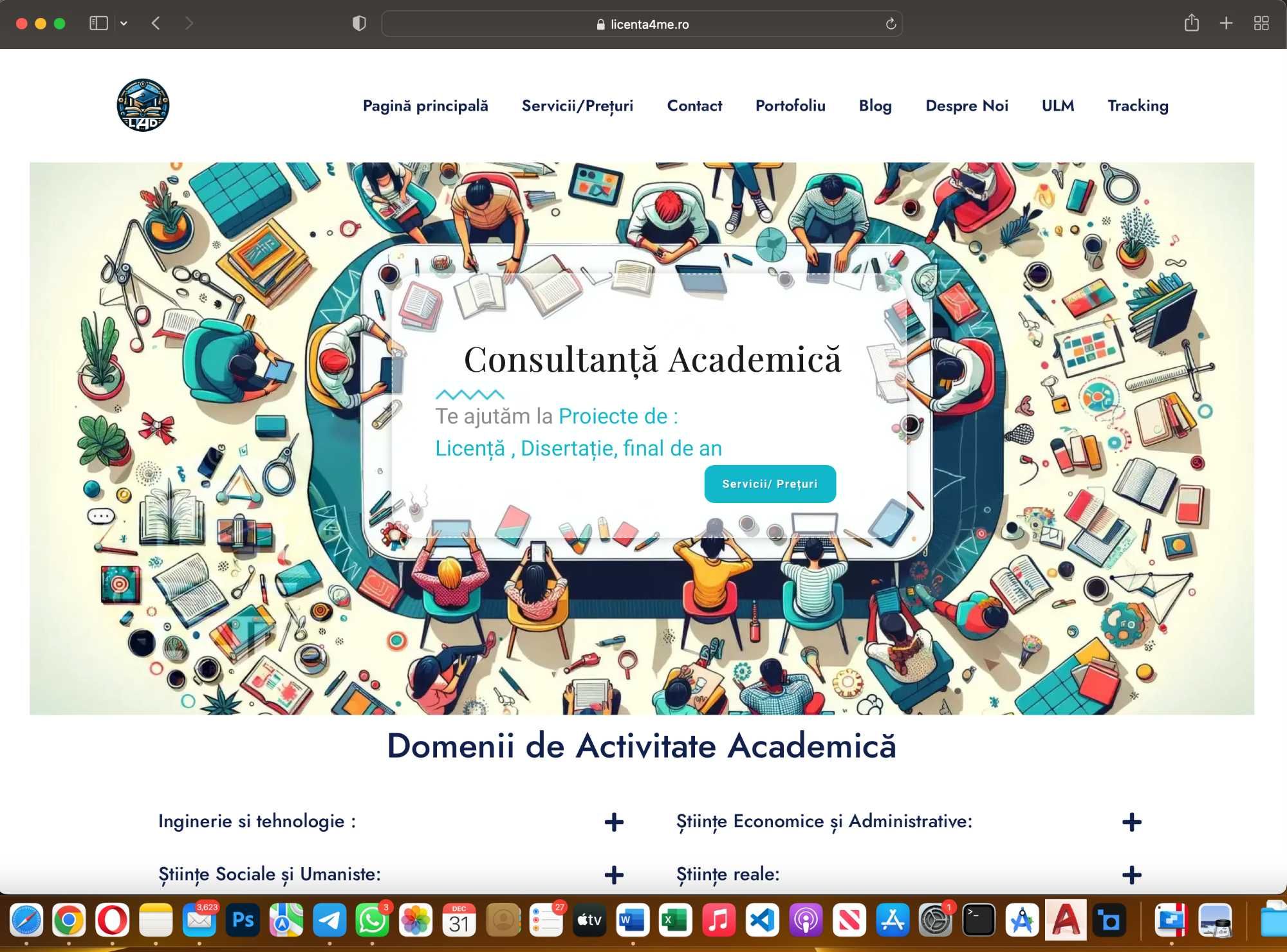
Task: Click the Domenii de Activitate Academică heading
Action: point(642,746)
